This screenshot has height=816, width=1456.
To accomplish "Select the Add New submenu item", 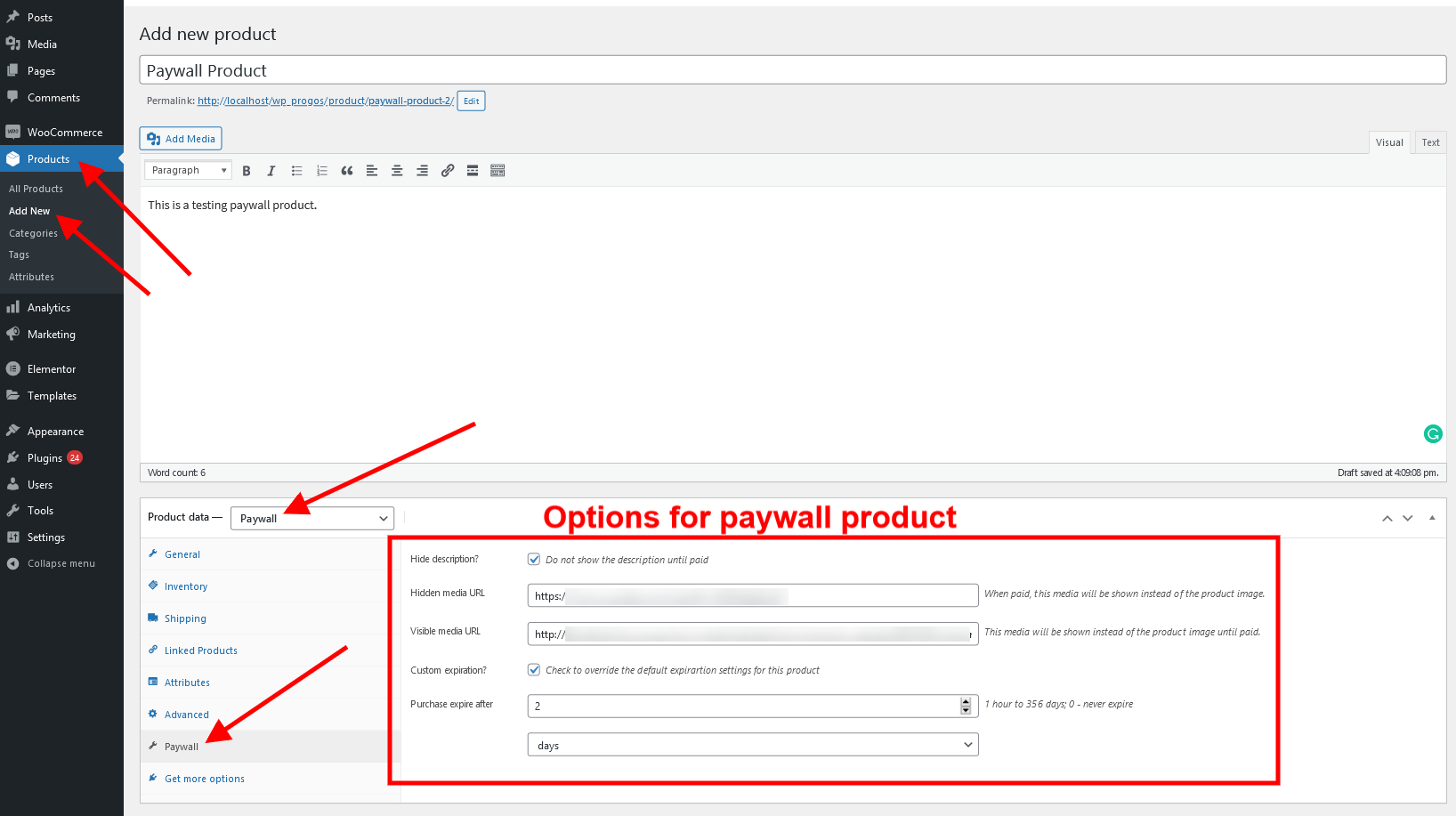I will click(x=29, y=211).
